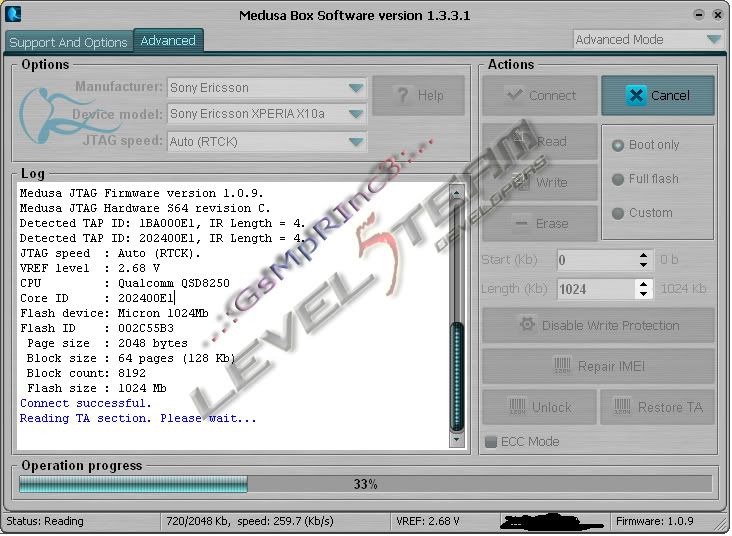
Task: Click the Read button
Action: click(x=540, y=141)
